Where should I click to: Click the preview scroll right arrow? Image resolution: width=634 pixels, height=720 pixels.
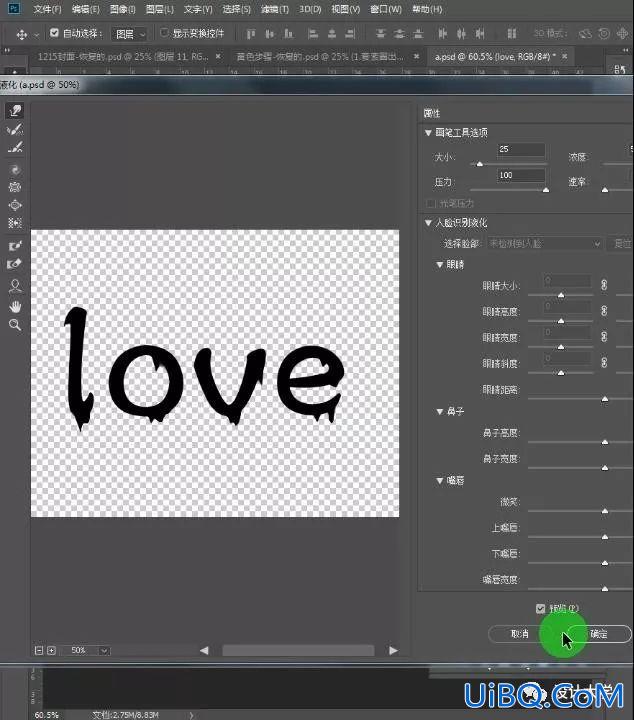click(x=393, y=650)
